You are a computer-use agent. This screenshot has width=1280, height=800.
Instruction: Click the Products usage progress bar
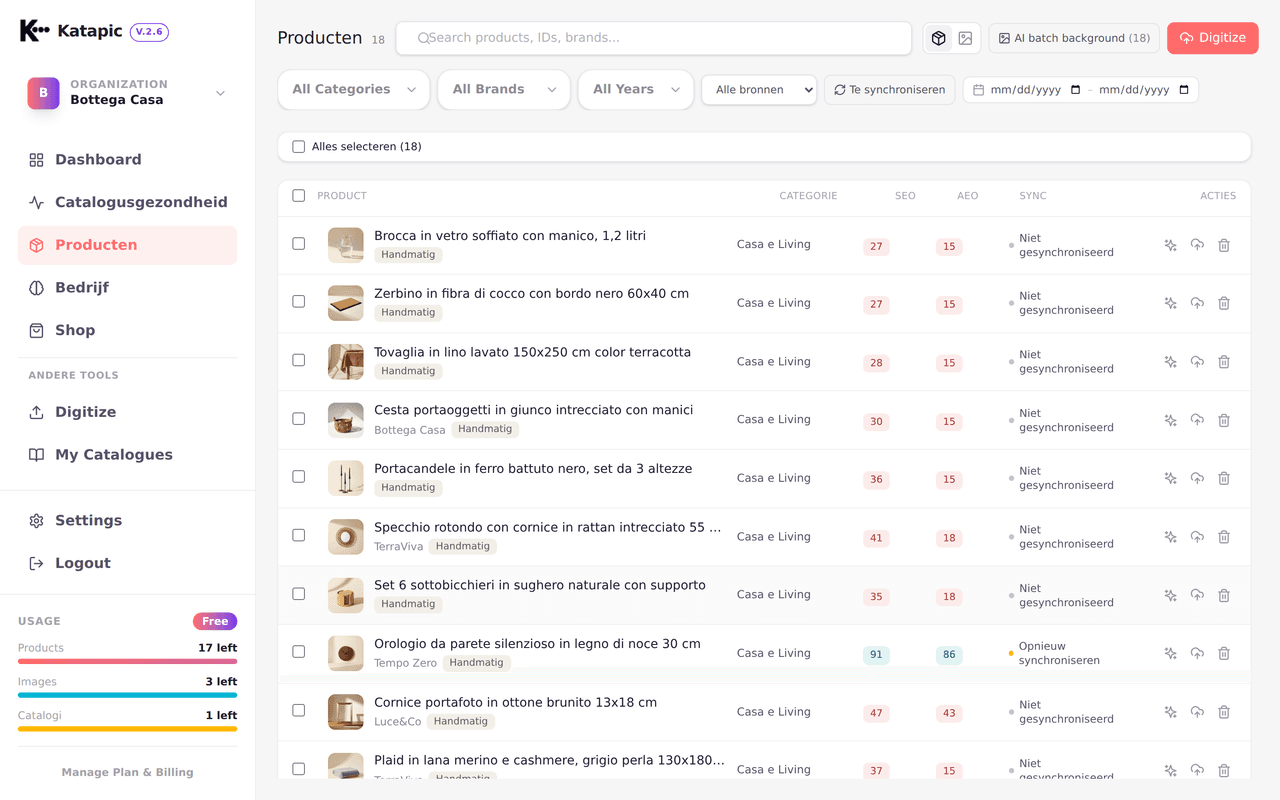pos(127,661)
